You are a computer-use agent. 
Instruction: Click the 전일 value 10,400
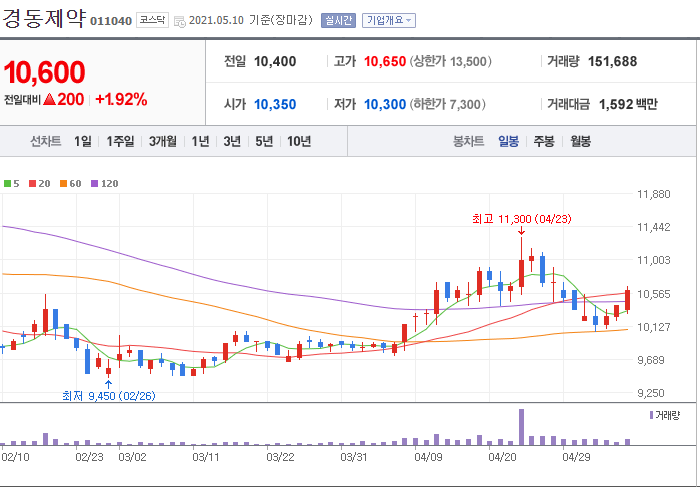click(x=275, y=61)
